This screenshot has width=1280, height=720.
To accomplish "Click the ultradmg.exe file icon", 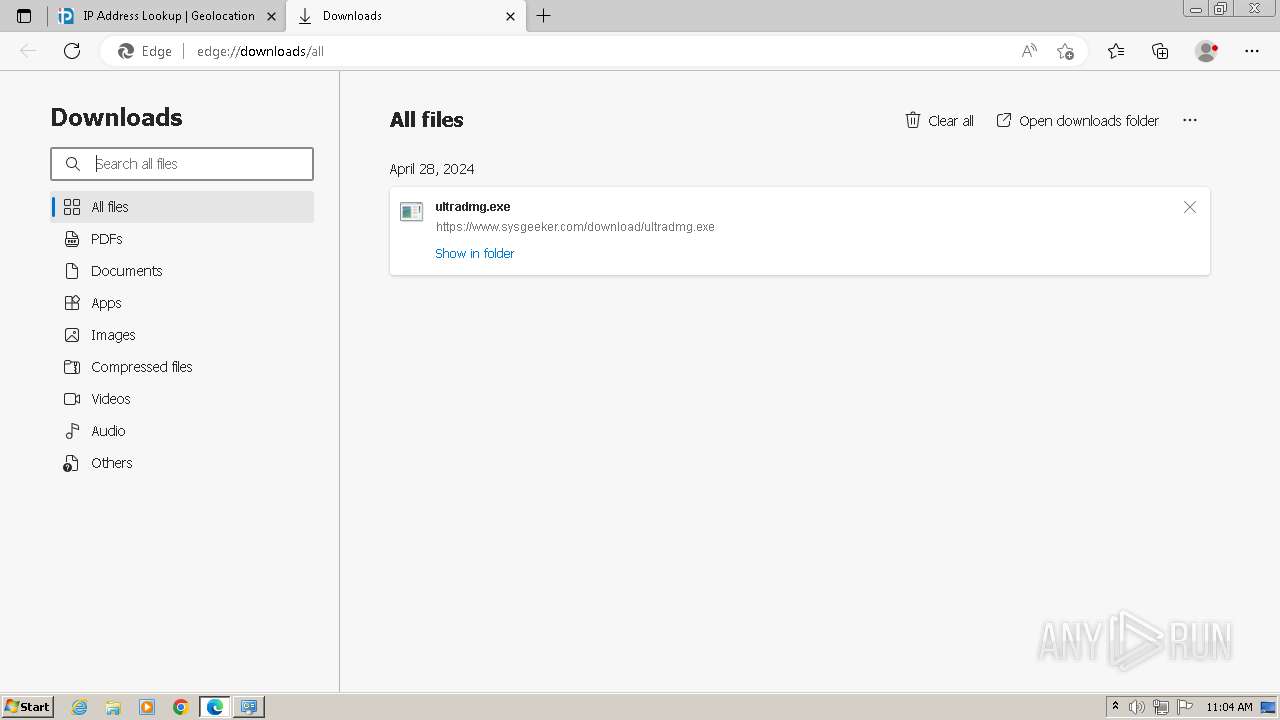I will pyautogui.click(x=411, y=212).
